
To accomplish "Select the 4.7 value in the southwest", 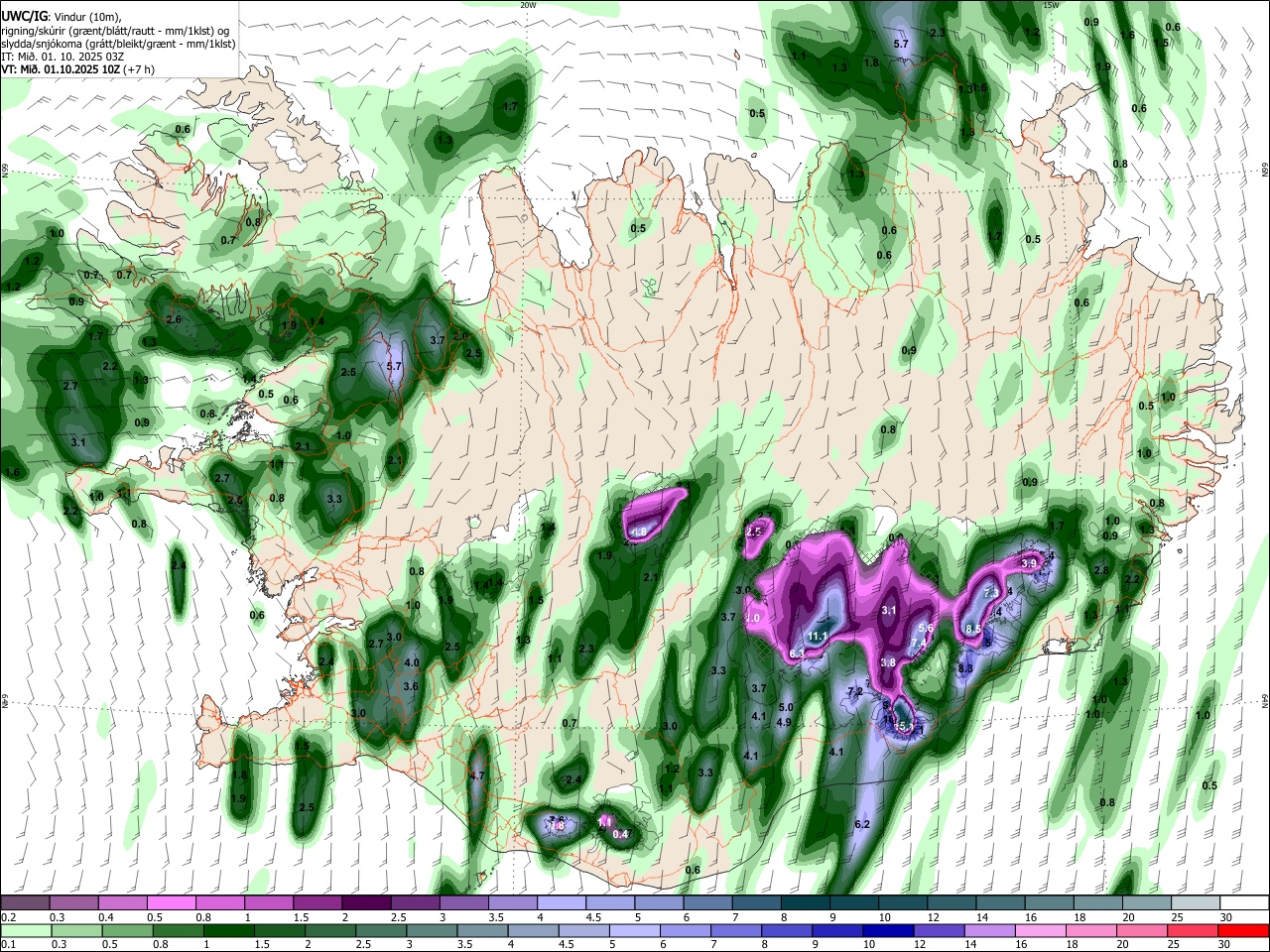I will pyautogui.click(x=476, y=775).
